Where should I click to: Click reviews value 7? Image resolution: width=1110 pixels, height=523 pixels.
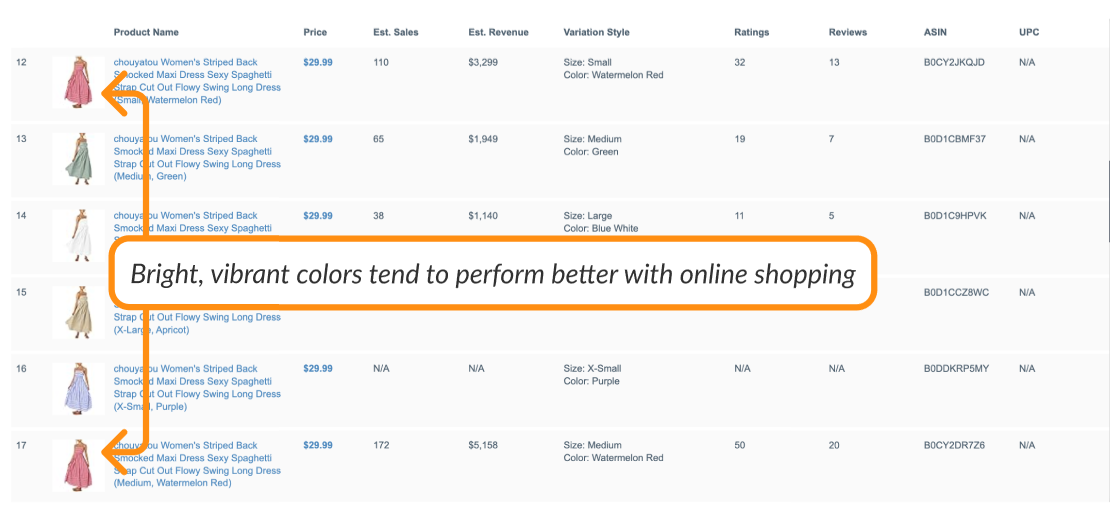pos(832,139)
